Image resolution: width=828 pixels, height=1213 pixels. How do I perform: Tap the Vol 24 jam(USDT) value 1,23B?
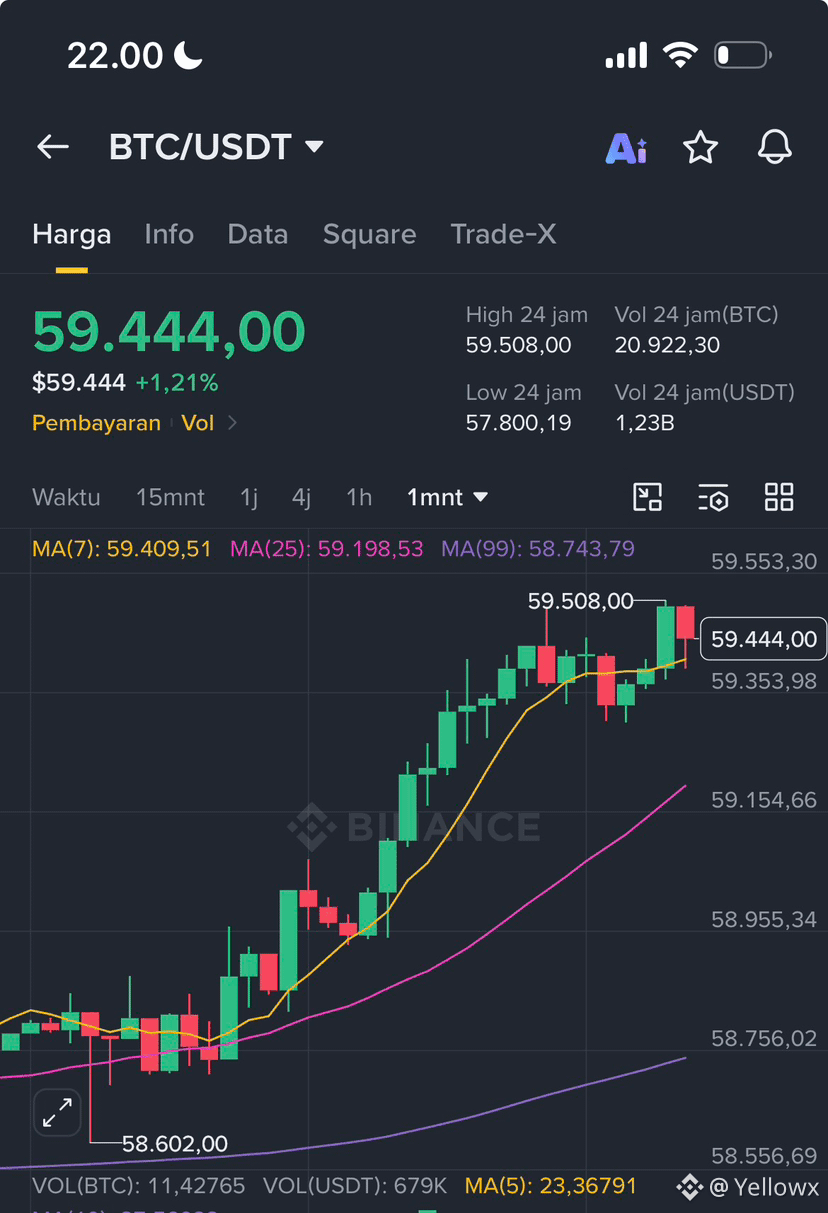tap(644, 423)
